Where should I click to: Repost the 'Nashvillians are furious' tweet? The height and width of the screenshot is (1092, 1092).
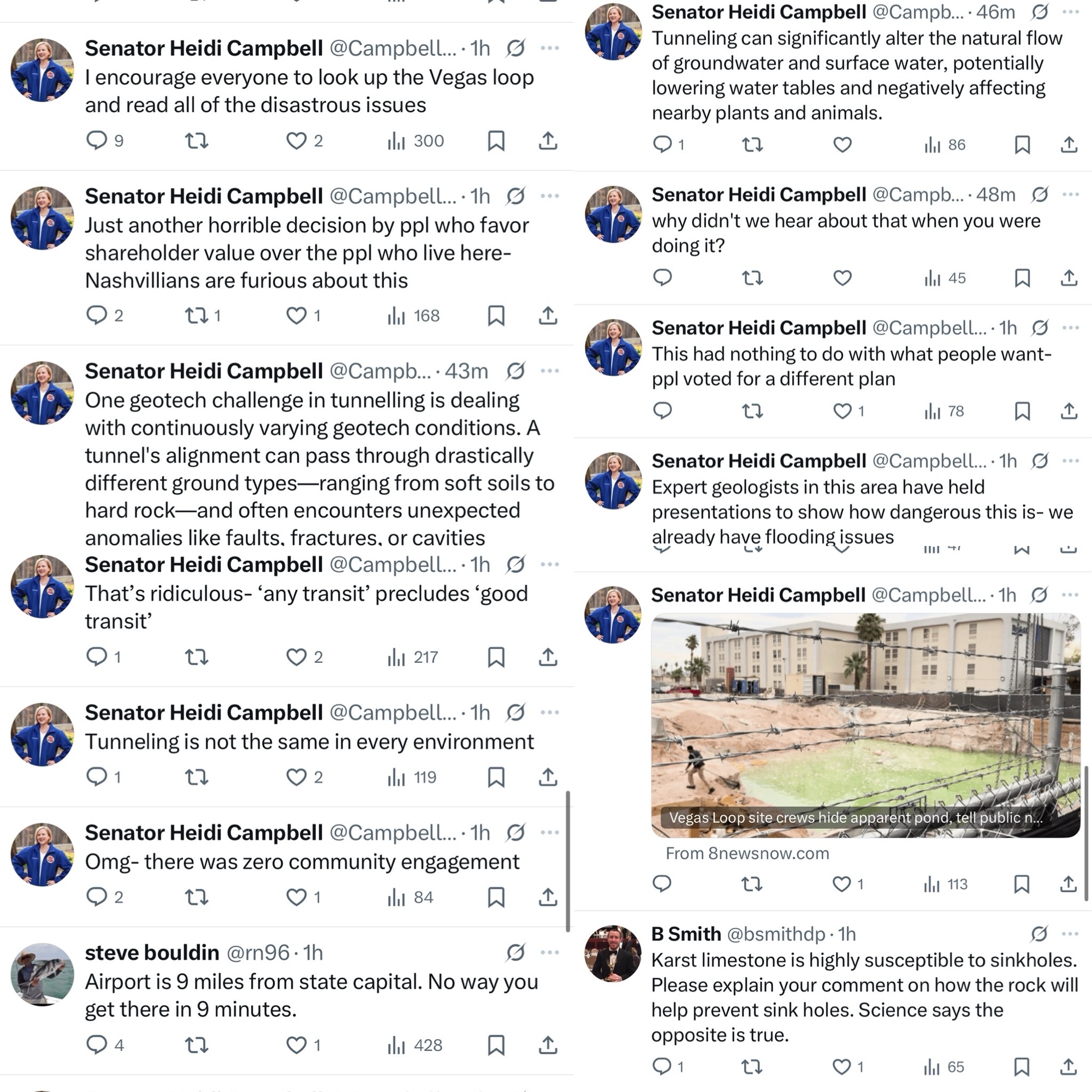click(x=197, y=316)
